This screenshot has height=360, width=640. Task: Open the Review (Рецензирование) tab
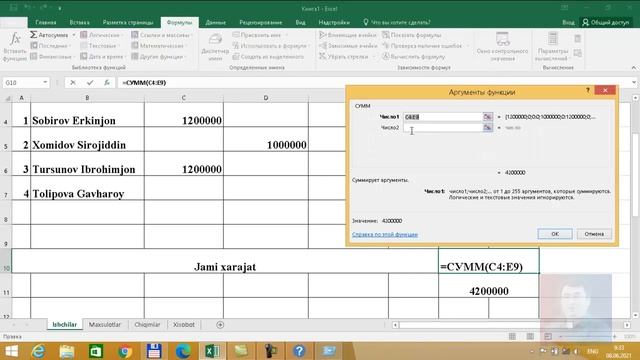(260, 22)
